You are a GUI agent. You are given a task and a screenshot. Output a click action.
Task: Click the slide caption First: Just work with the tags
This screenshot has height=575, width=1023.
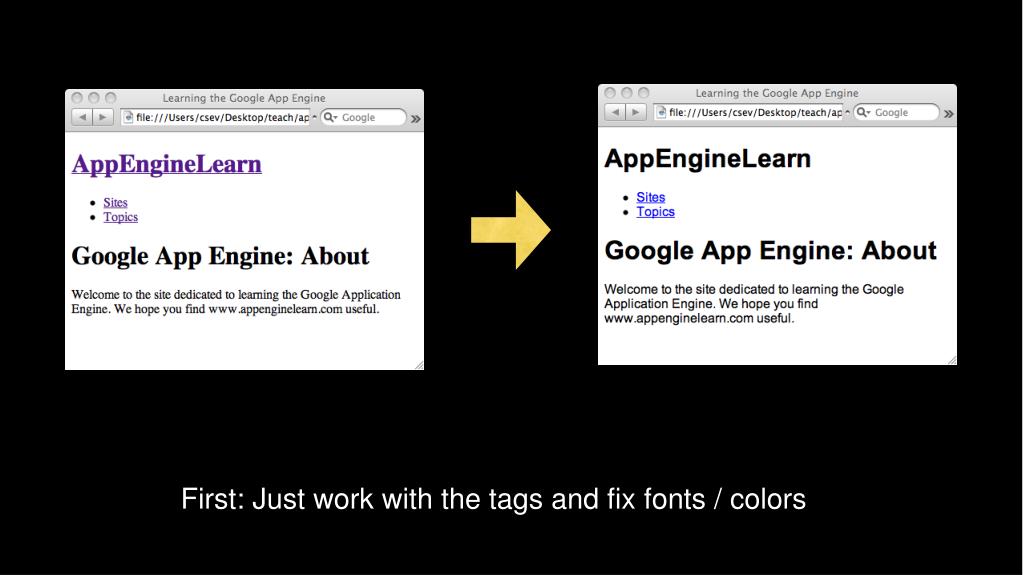point(493,499)
